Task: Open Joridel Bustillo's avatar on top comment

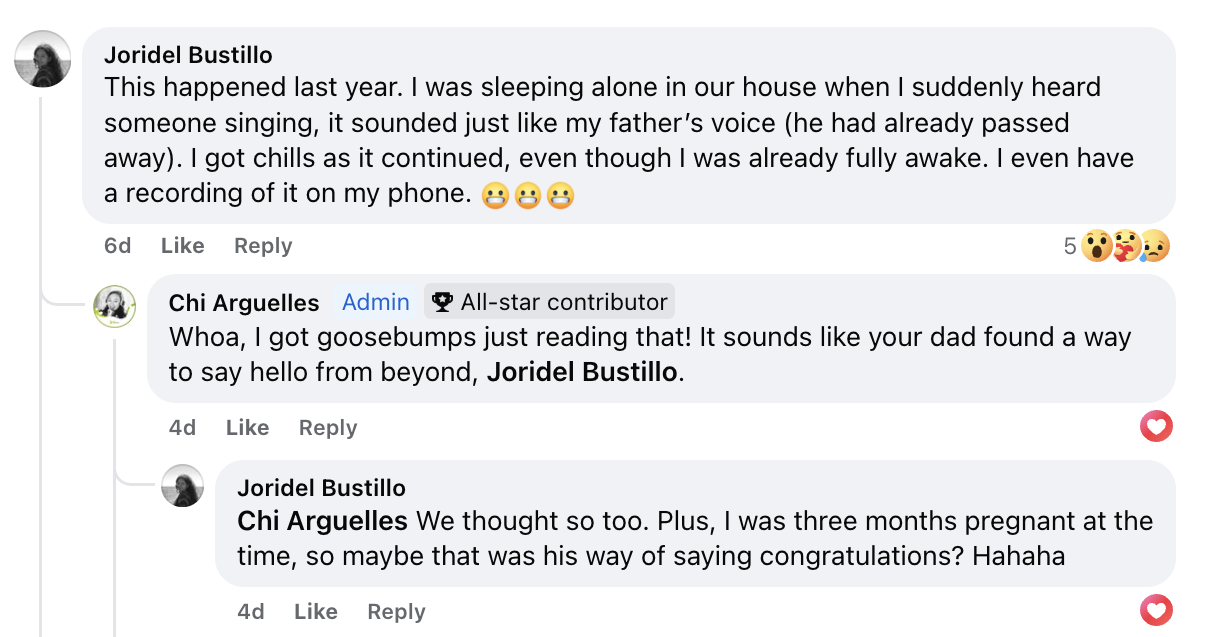Action: (x=42, y=59)
